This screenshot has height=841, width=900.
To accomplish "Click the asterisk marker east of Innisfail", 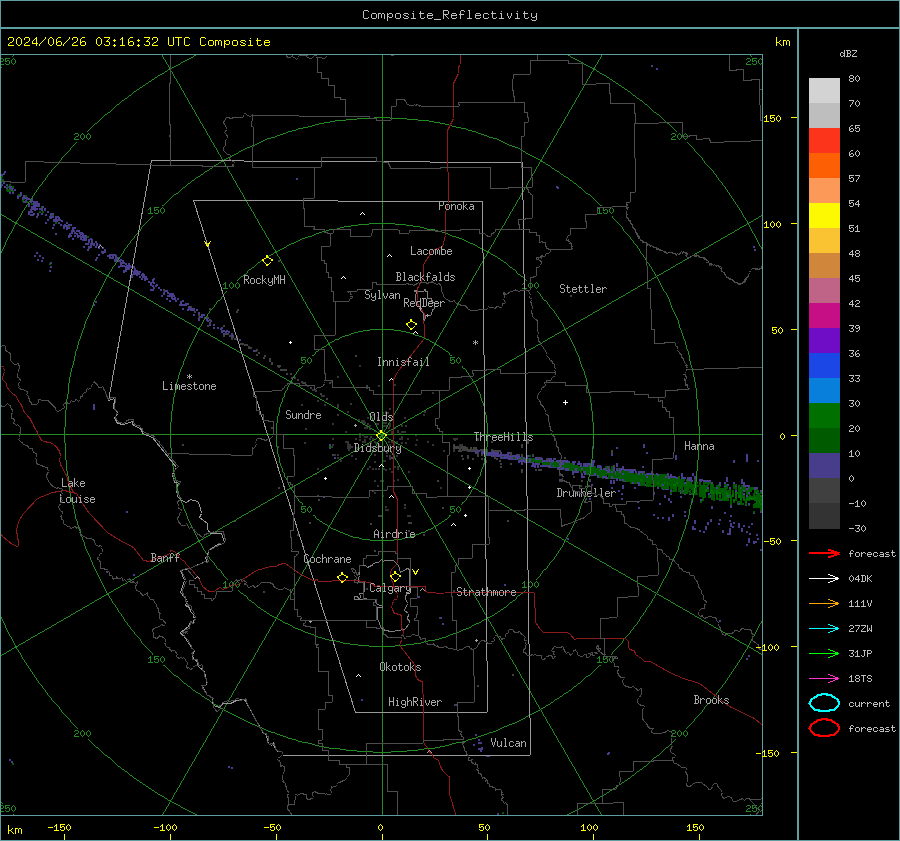I will [x=475, y=343].
